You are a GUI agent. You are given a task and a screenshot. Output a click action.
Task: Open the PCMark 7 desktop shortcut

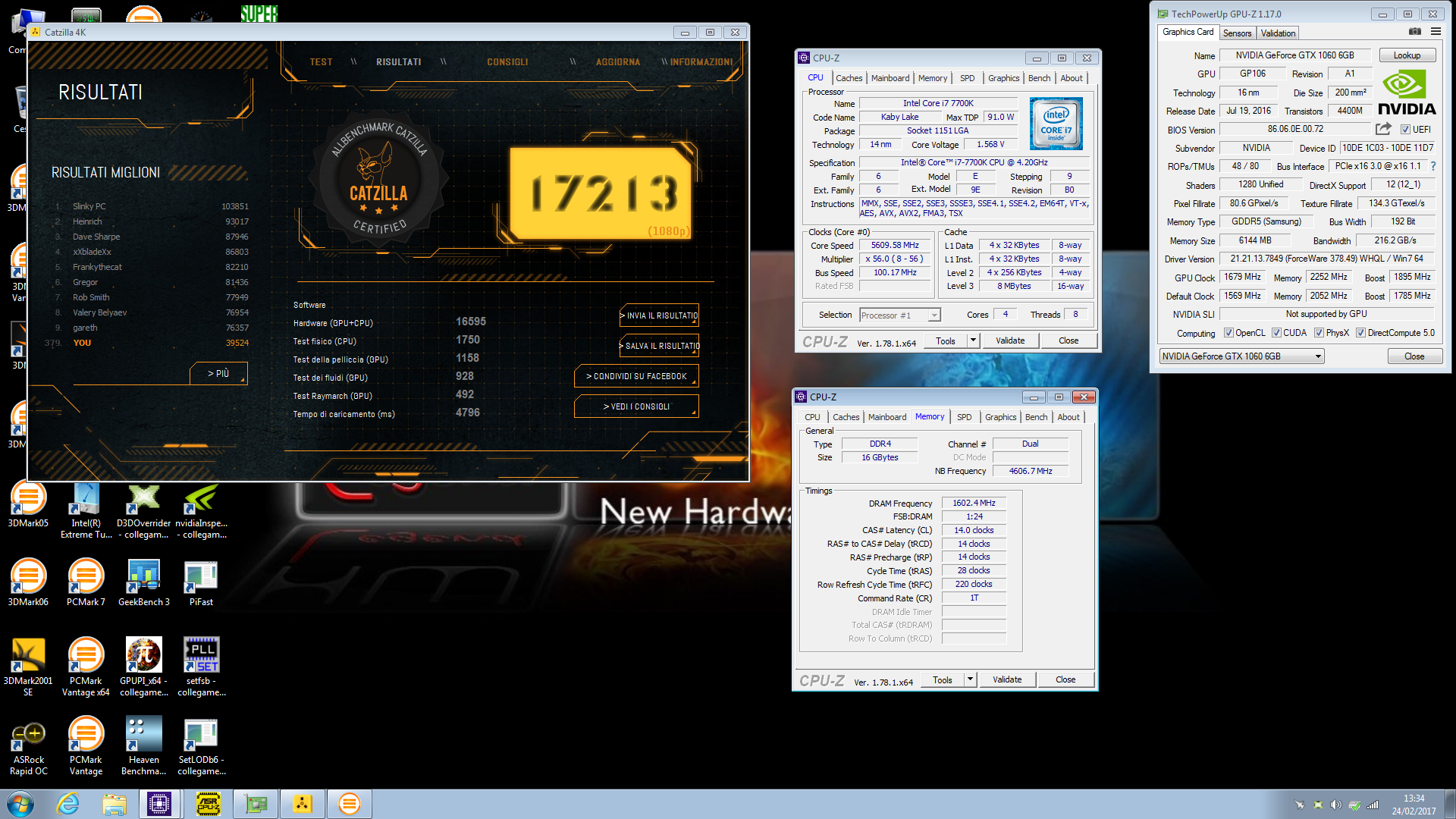(86, 583)
